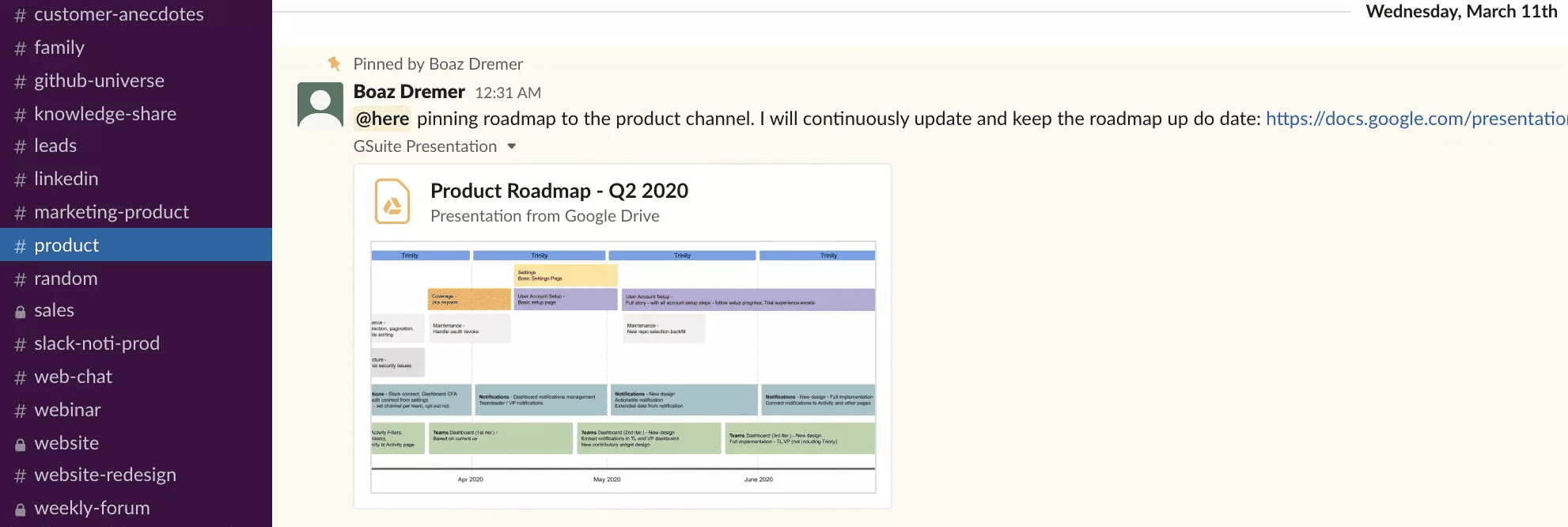The image size is (1568, 527).
Task: Click Boaz Dremer's name in the message header
Action: (x=408, y=91)
